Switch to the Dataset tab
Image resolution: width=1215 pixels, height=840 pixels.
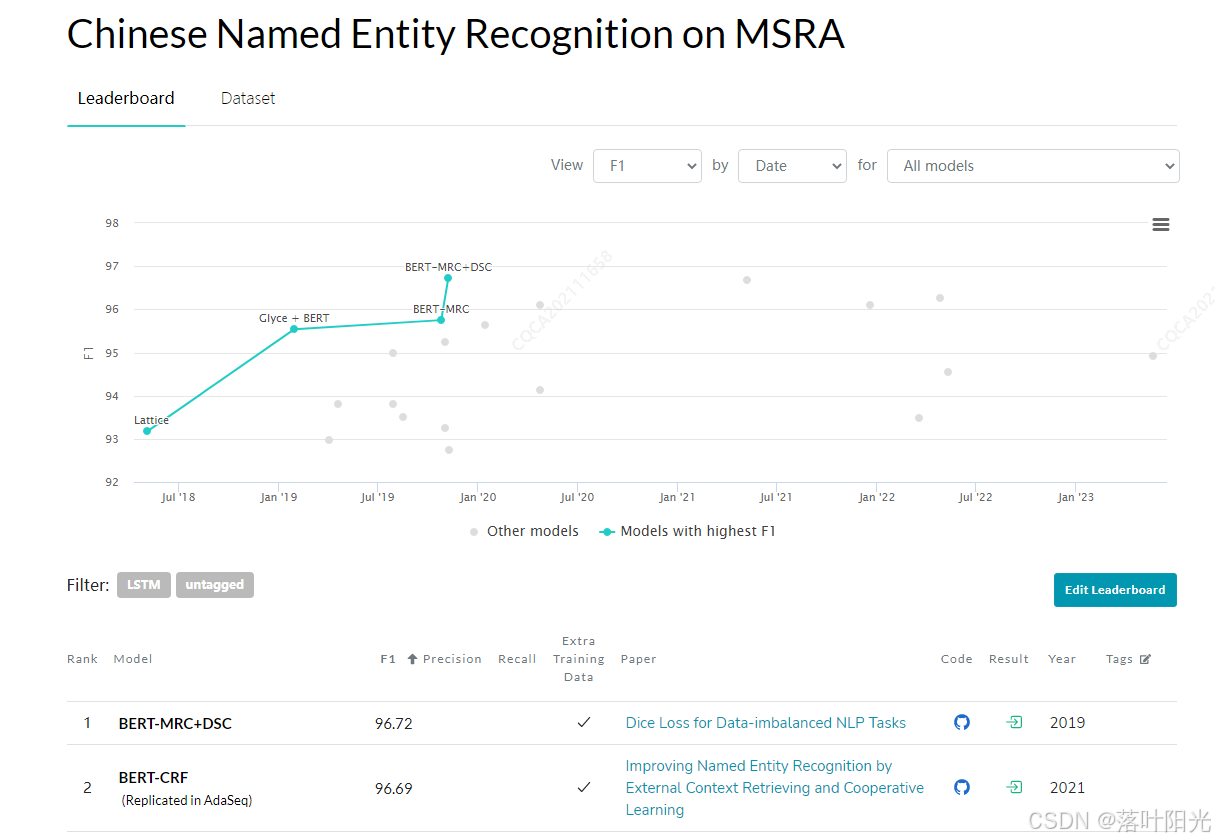pos(248,98)
